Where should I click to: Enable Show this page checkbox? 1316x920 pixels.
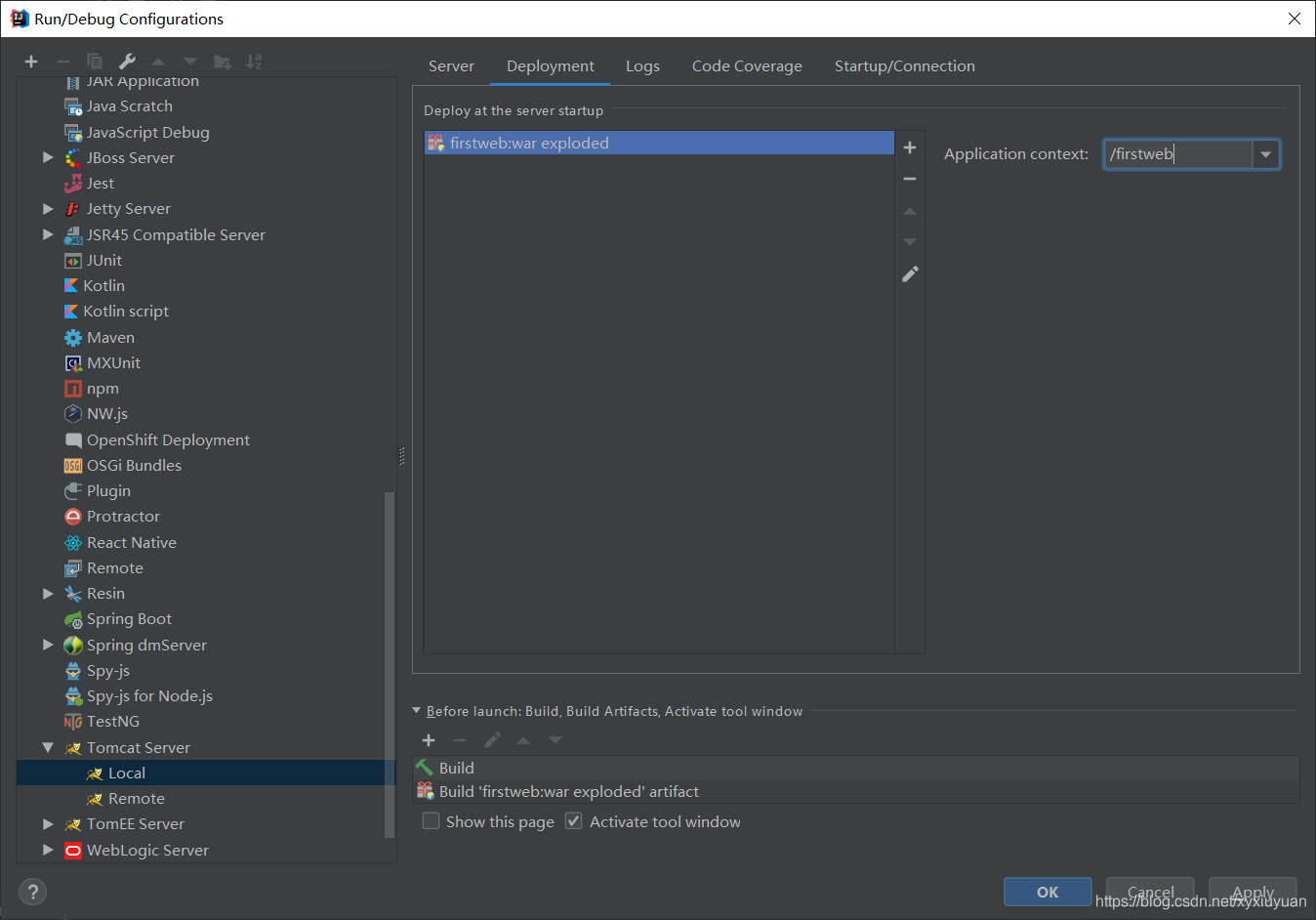click(431, 821)
